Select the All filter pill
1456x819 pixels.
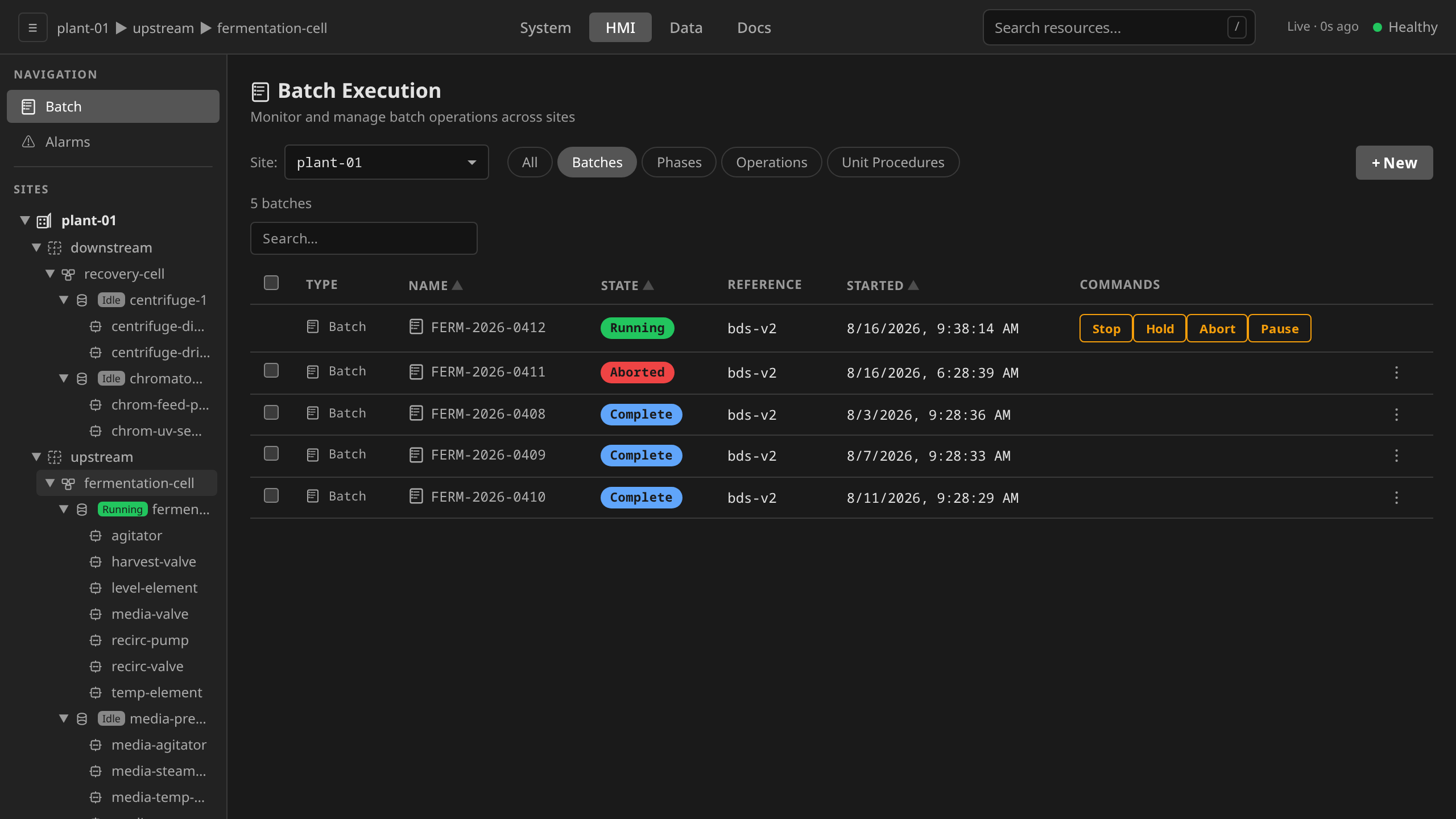[530, 162]
